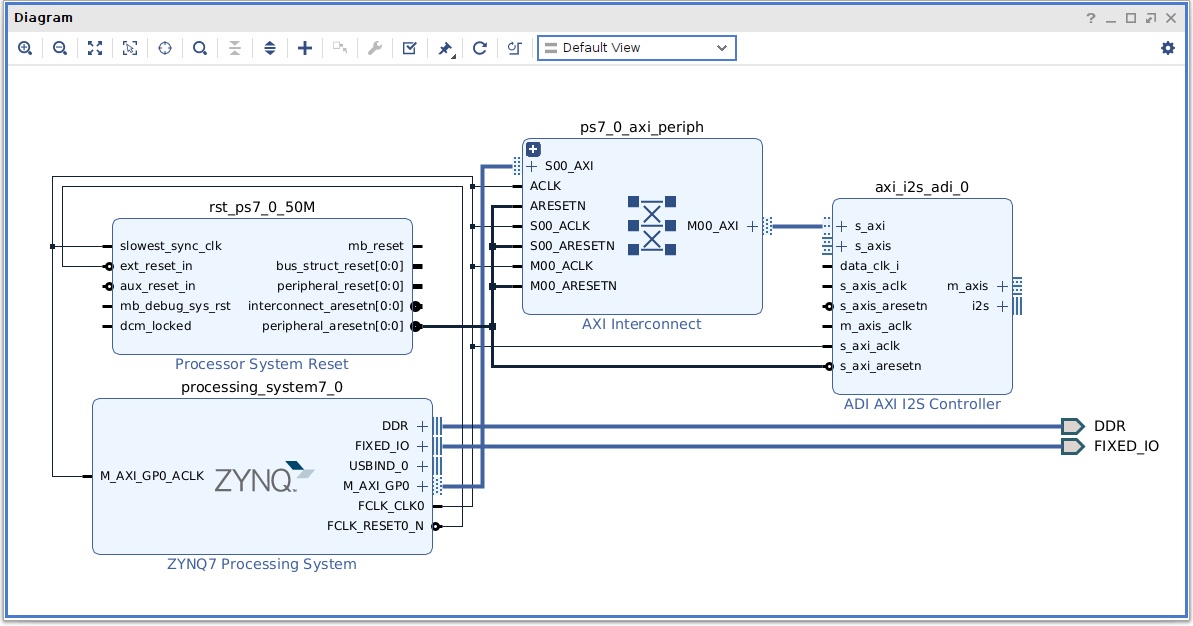The image size is (1193, 626).
Task: Select the Zoom Area tool
Action: (x=130, y=48)
